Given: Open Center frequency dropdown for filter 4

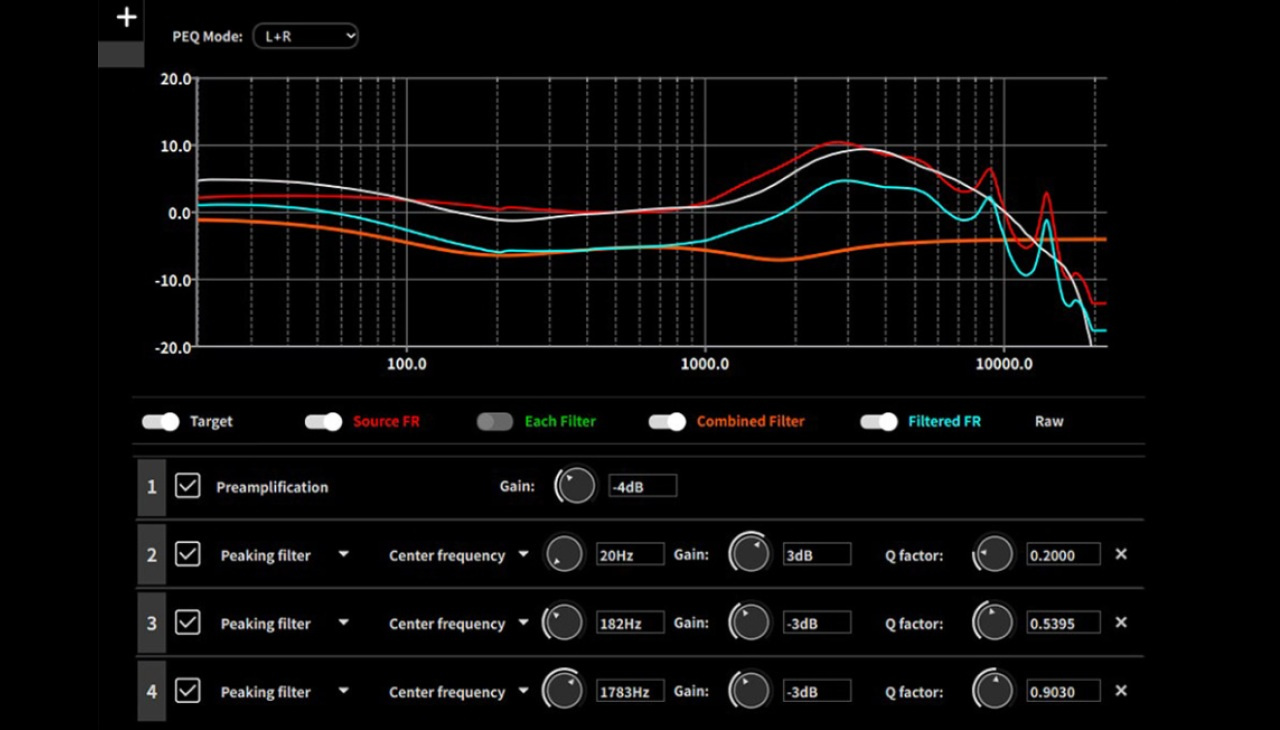Looking at the screenshot, I should [x=522, y=691].
